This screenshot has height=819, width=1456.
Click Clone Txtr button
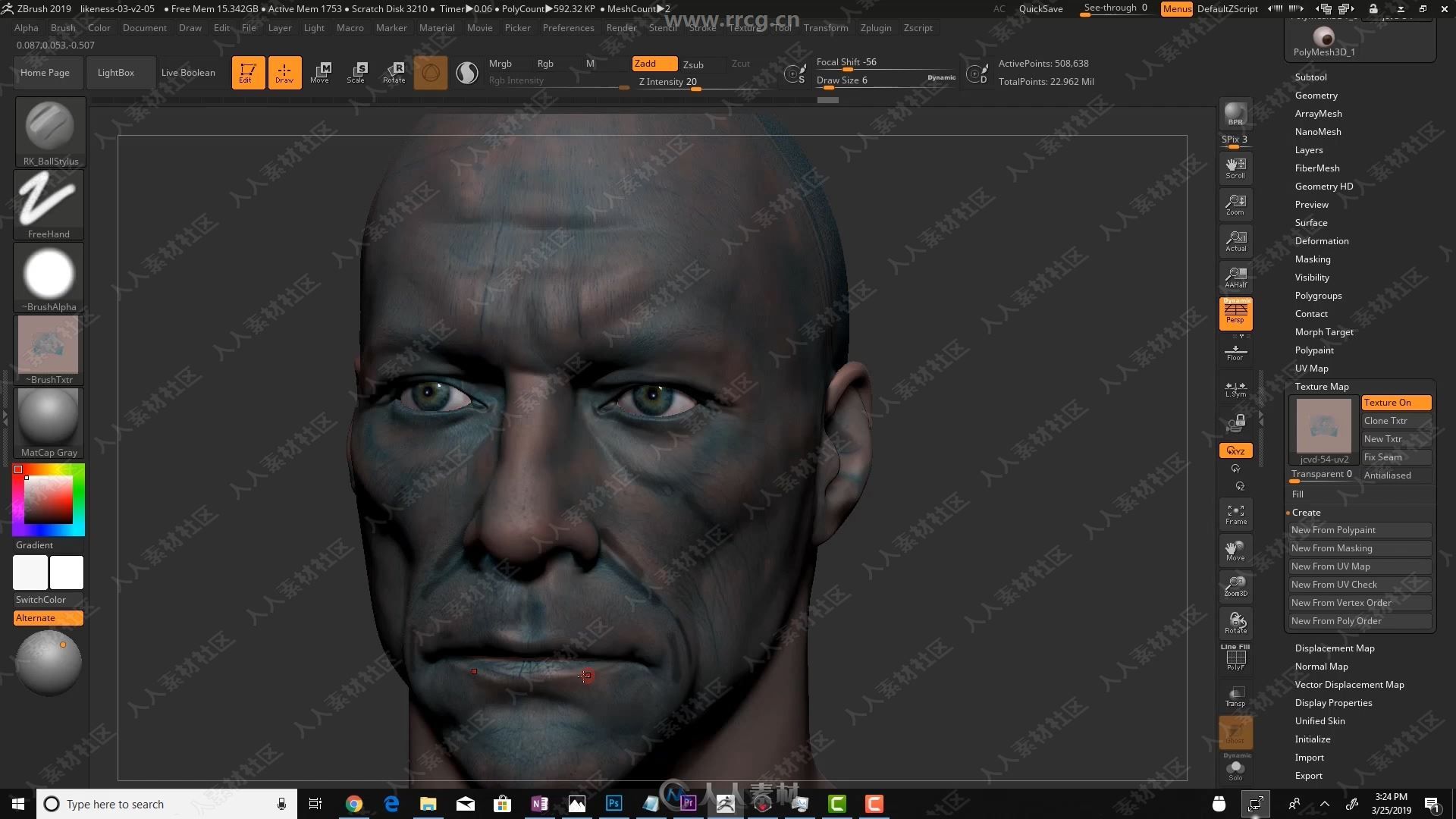1396,421
